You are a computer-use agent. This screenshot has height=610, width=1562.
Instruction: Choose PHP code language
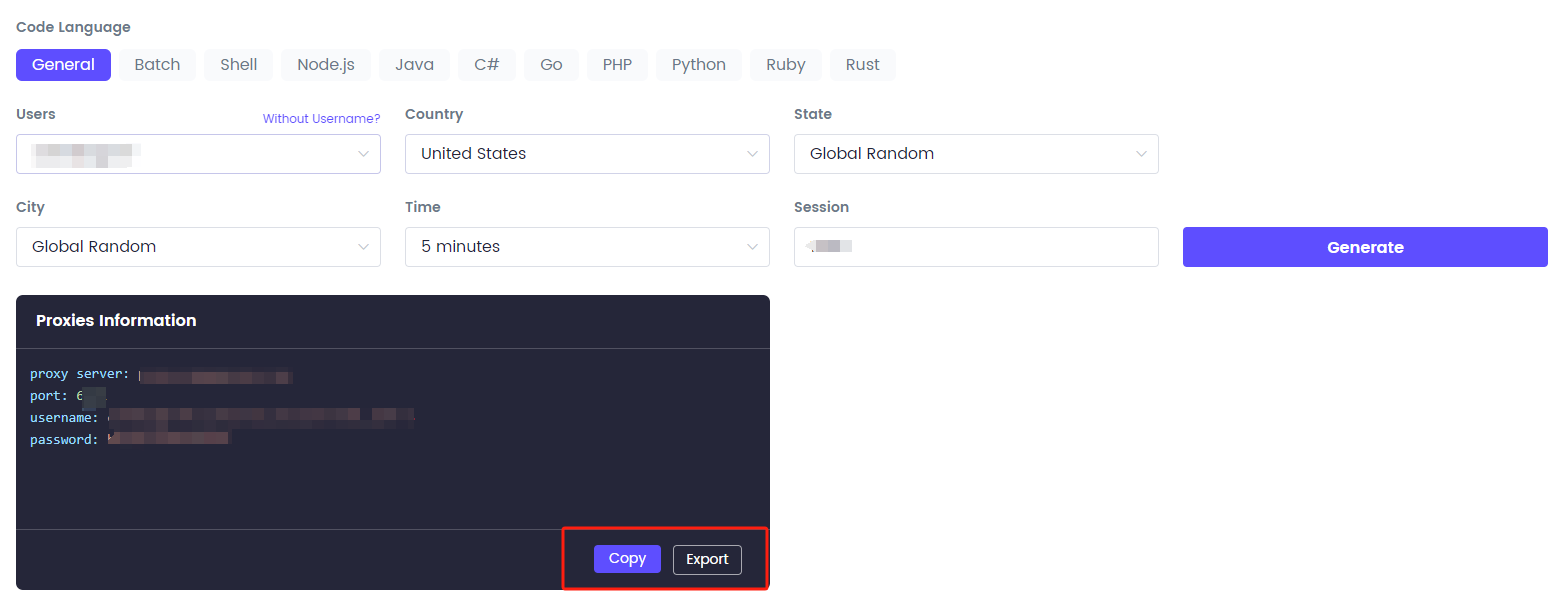[617, 65]
